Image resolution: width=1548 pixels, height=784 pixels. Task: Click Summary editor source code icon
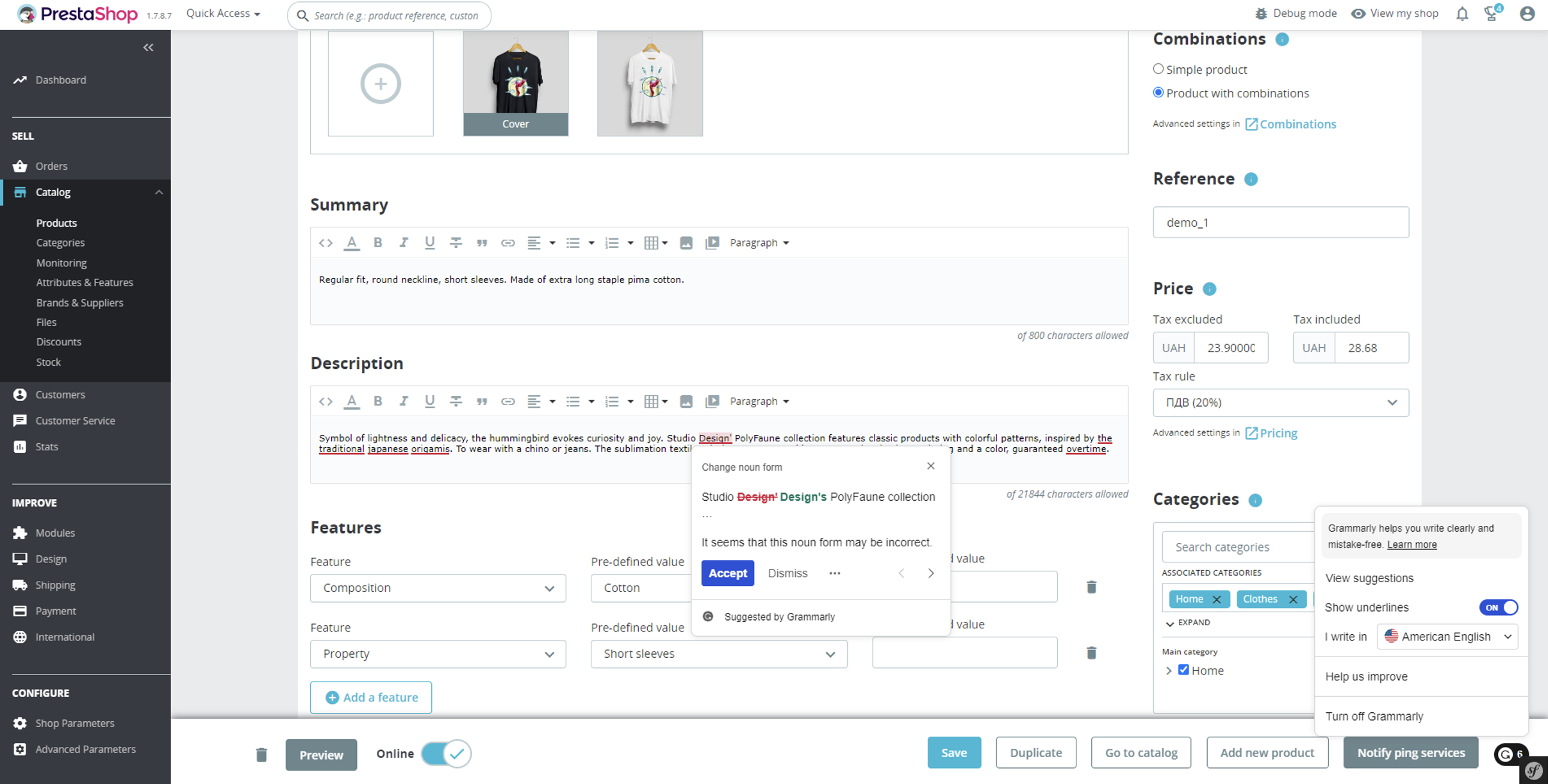[325, 243]
